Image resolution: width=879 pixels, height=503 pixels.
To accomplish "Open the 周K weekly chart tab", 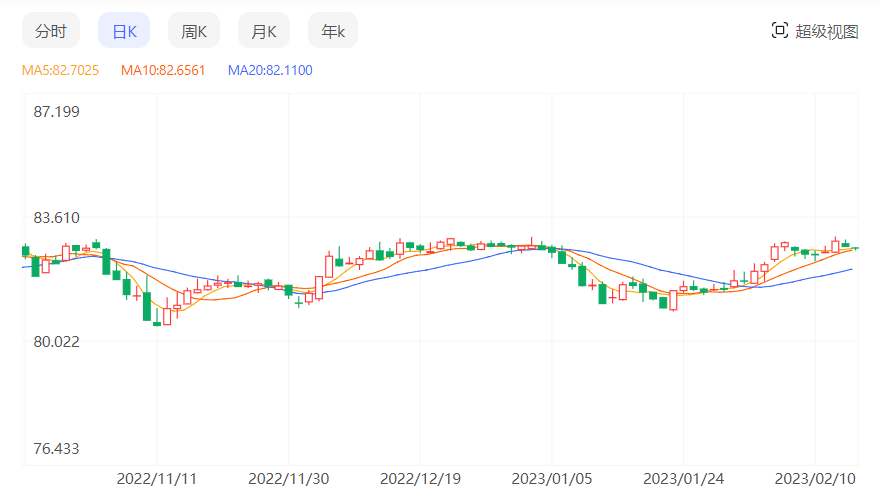I will click(x=194, y=31).
